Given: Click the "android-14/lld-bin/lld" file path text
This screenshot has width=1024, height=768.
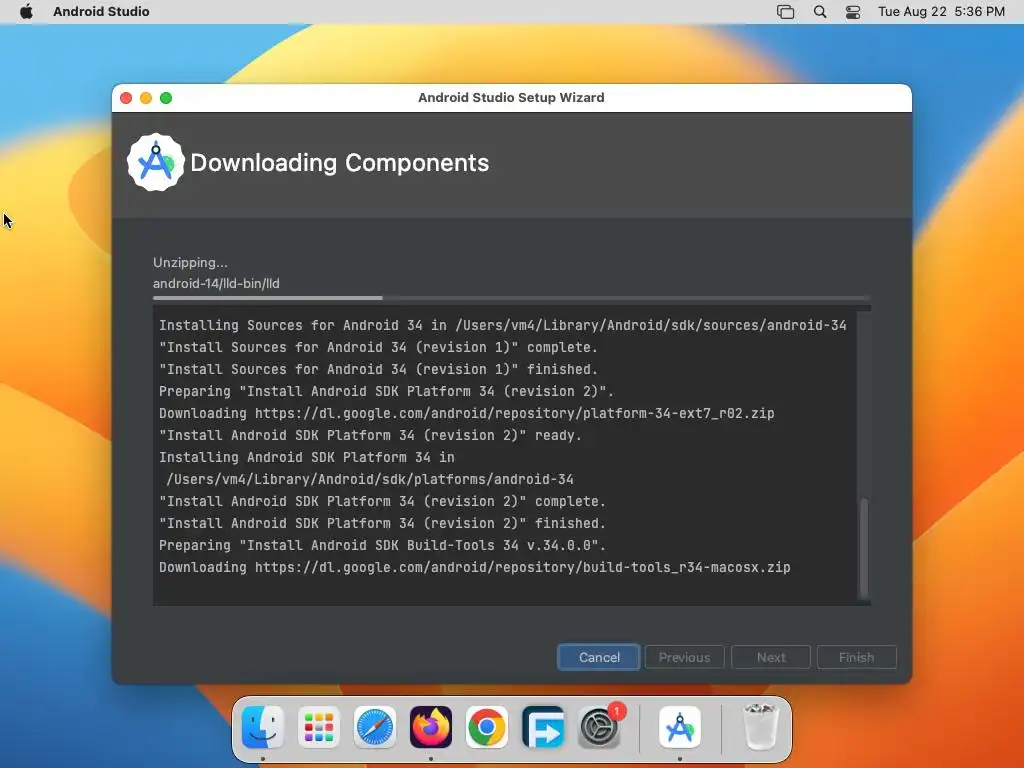Looking at the screenshot, I should coord(216,283).
